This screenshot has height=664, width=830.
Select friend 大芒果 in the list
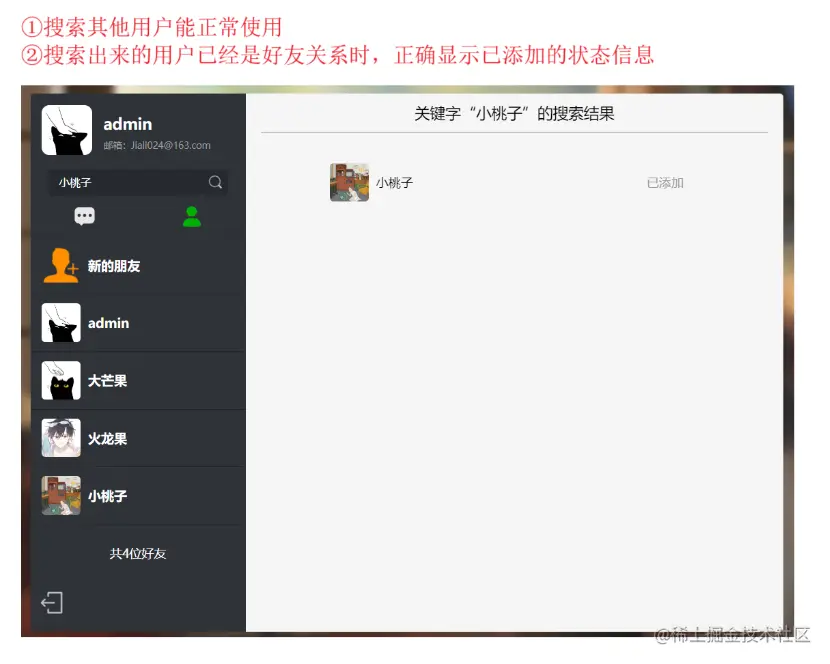tap(138, 380)
